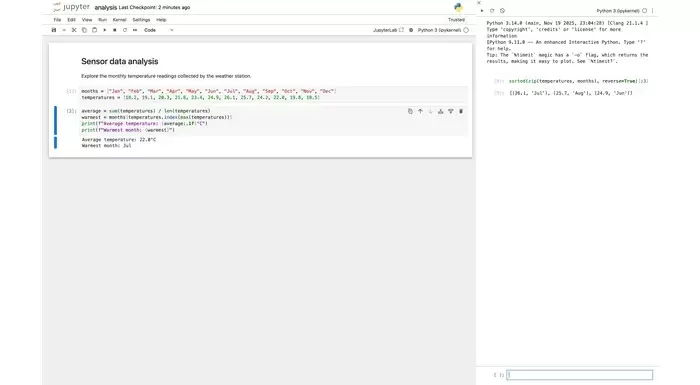The image size is (700, 385).
Task: Move cell 2 up with the arrow icon
Action: click(x=420, y=111)
